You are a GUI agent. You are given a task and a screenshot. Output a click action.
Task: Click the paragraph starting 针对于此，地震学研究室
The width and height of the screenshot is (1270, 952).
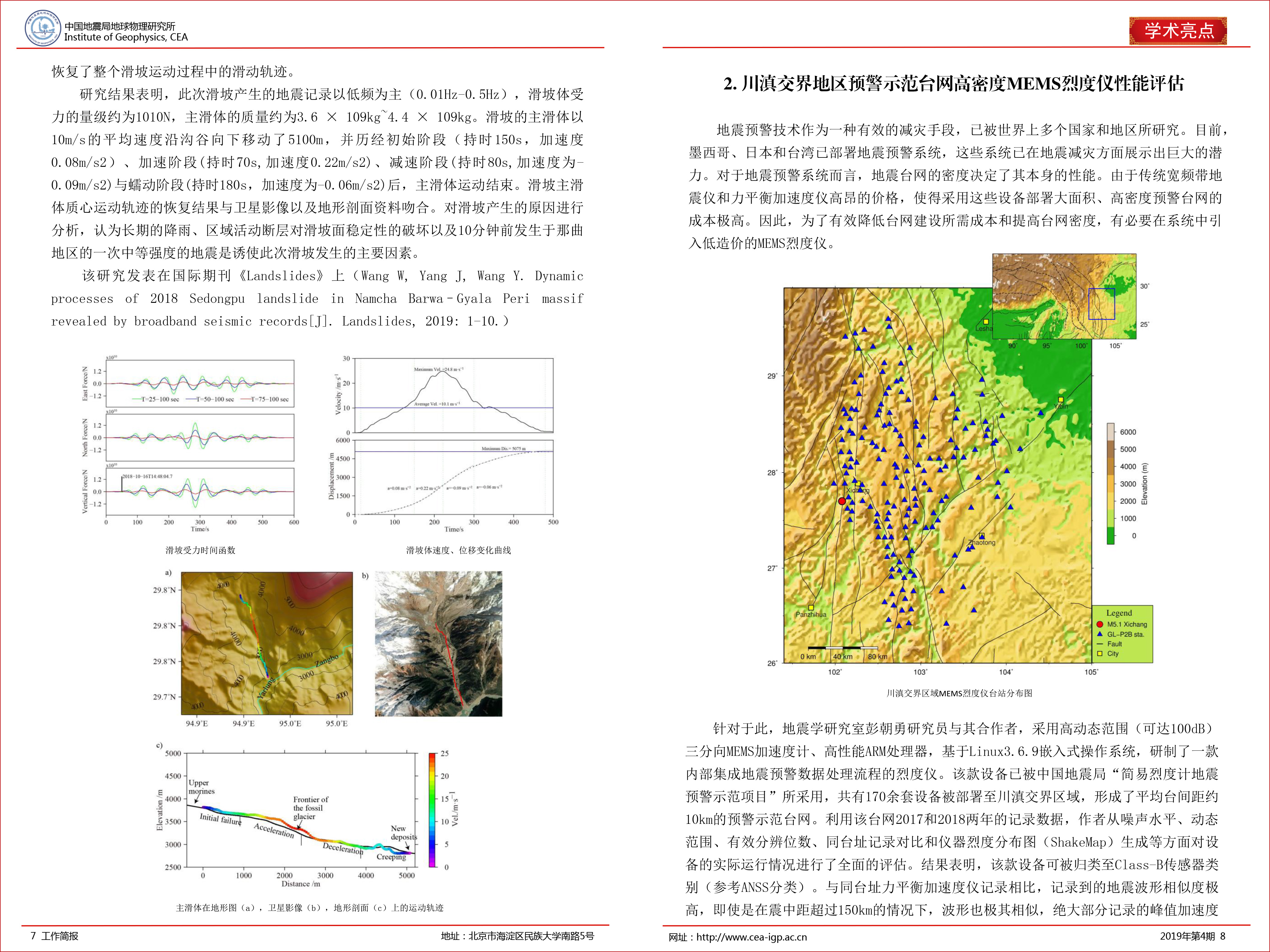click(952, 819)
